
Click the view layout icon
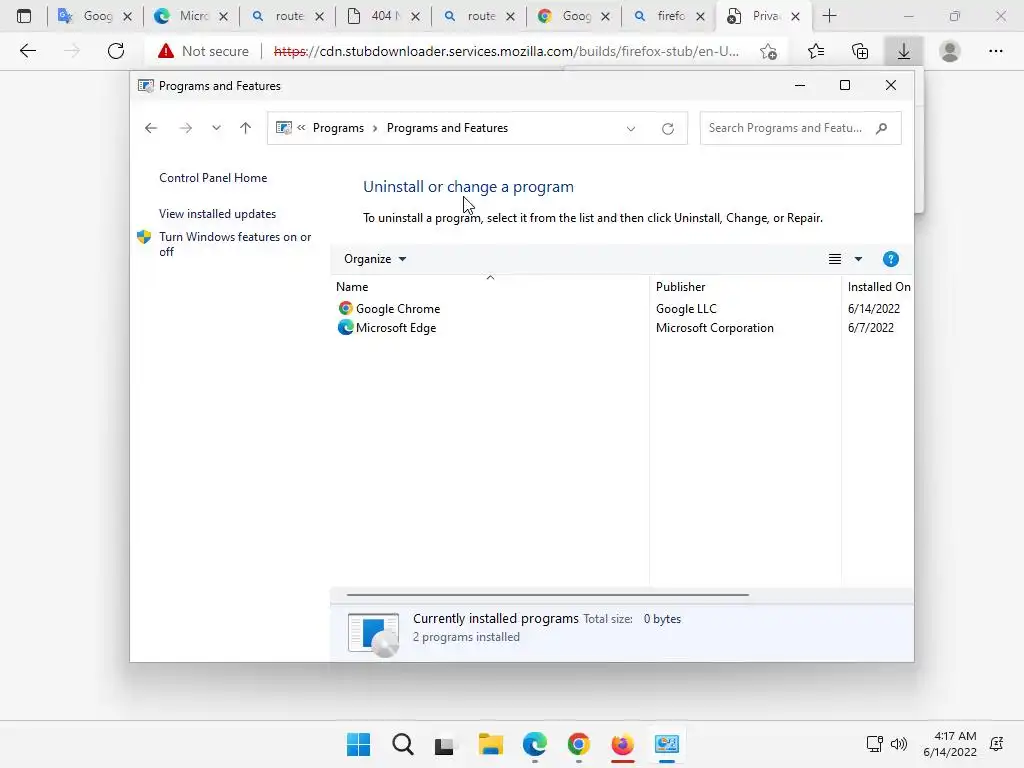(835, 259)
